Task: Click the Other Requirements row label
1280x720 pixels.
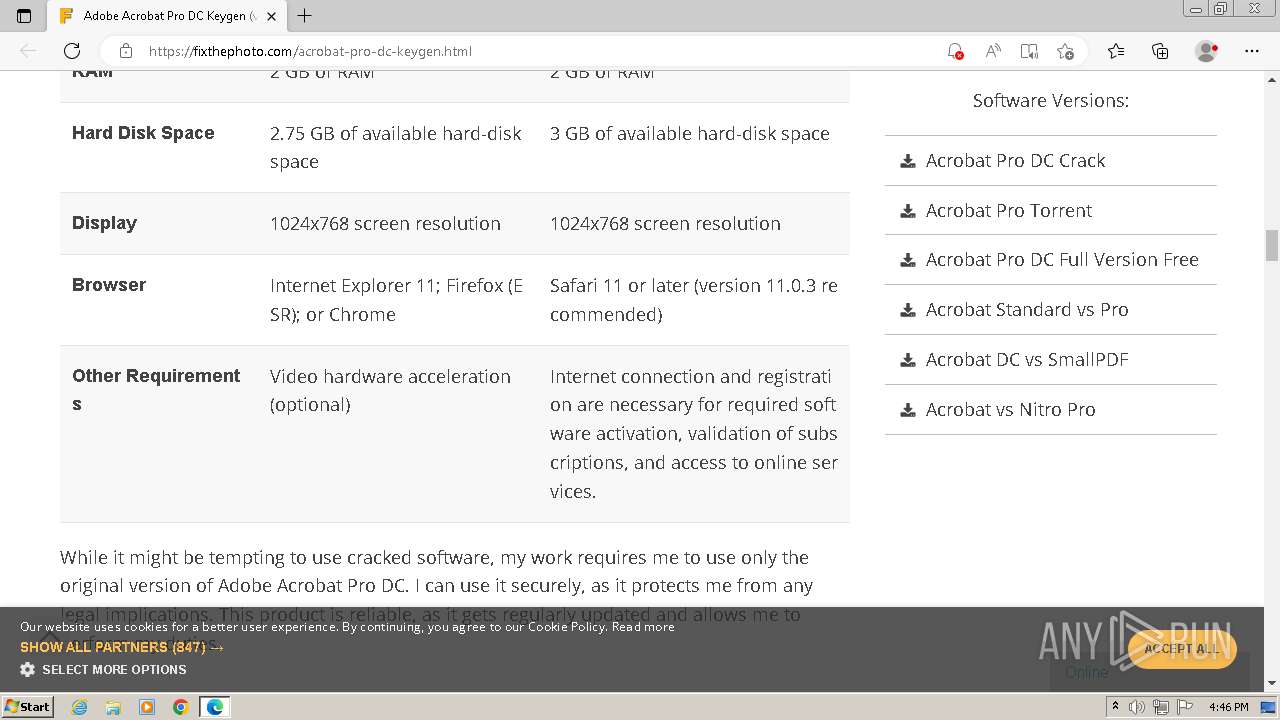Action: tap(156, 390)
